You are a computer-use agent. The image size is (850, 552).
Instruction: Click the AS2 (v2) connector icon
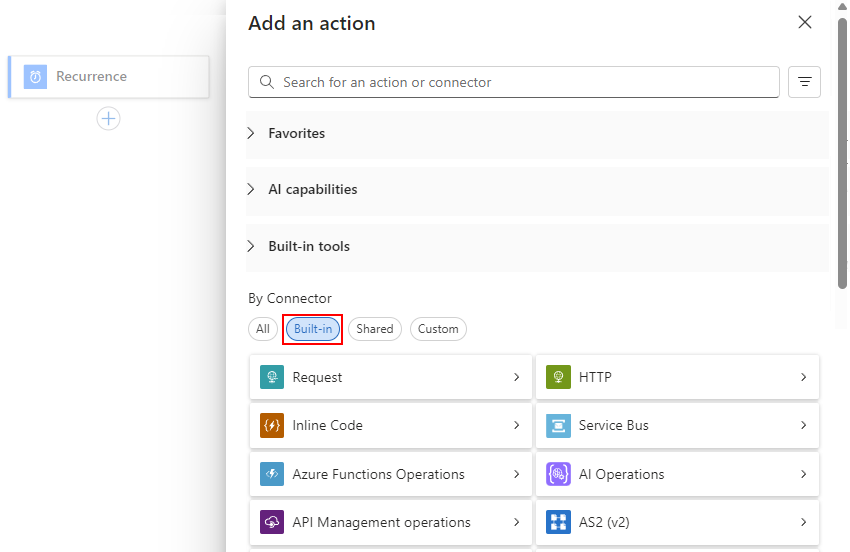(x=558, y=522)
